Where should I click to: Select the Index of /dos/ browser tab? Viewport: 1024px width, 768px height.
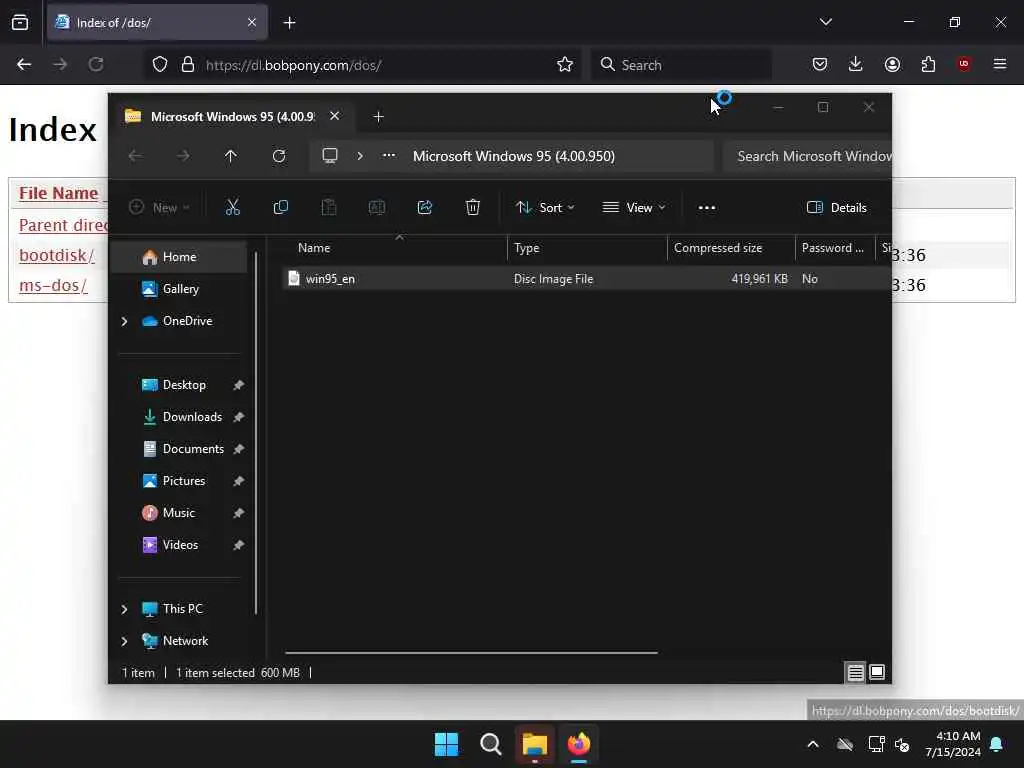(157, 23)
